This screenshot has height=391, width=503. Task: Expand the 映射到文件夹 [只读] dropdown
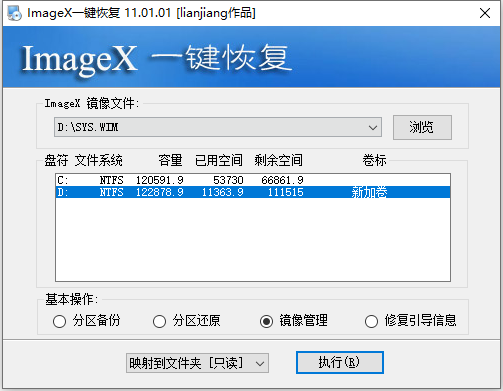pyautogui.click(x=197, y=363)
